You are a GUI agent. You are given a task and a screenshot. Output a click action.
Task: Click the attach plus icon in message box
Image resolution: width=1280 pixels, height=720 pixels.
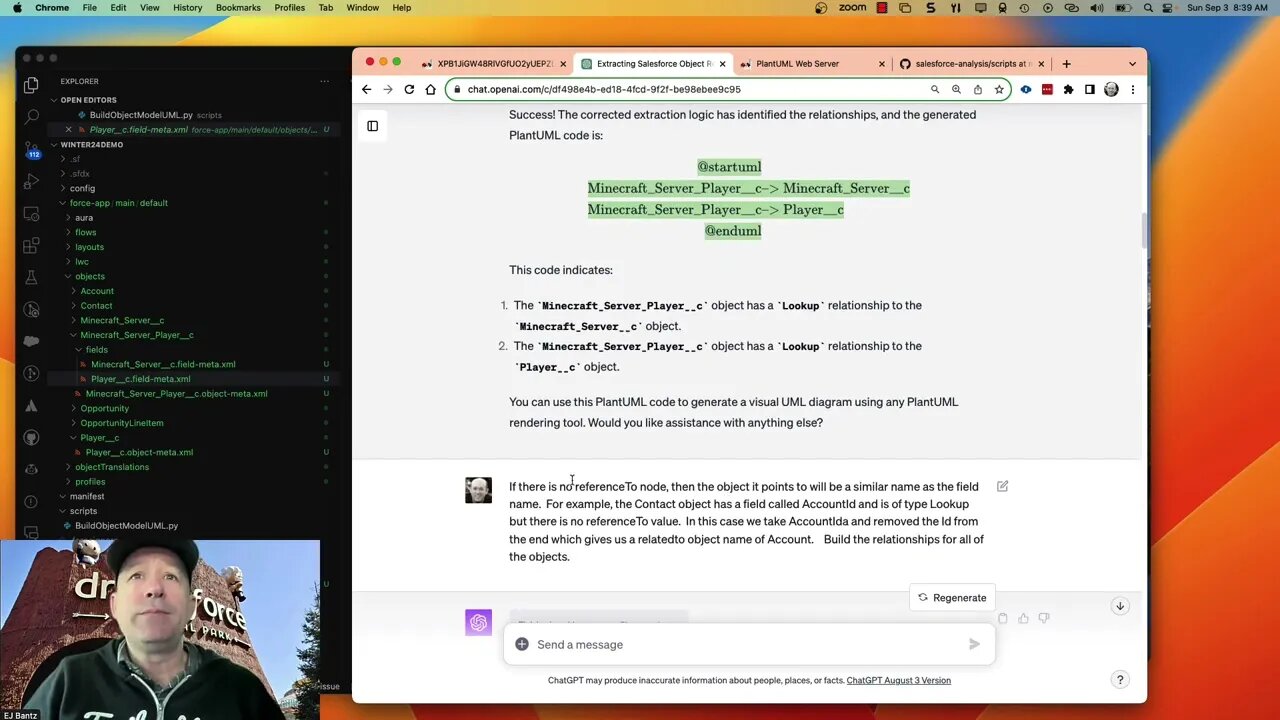(521, 644)
